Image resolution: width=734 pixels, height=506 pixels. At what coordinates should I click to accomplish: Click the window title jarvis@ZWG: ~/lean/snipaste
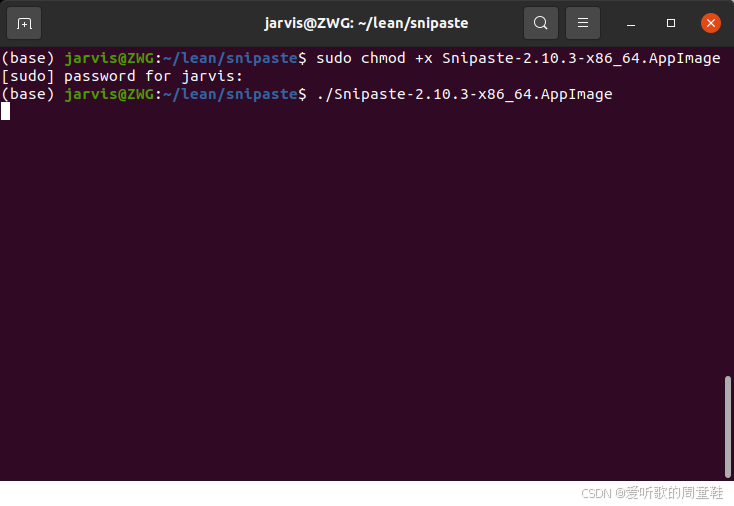tap(366, 23)
